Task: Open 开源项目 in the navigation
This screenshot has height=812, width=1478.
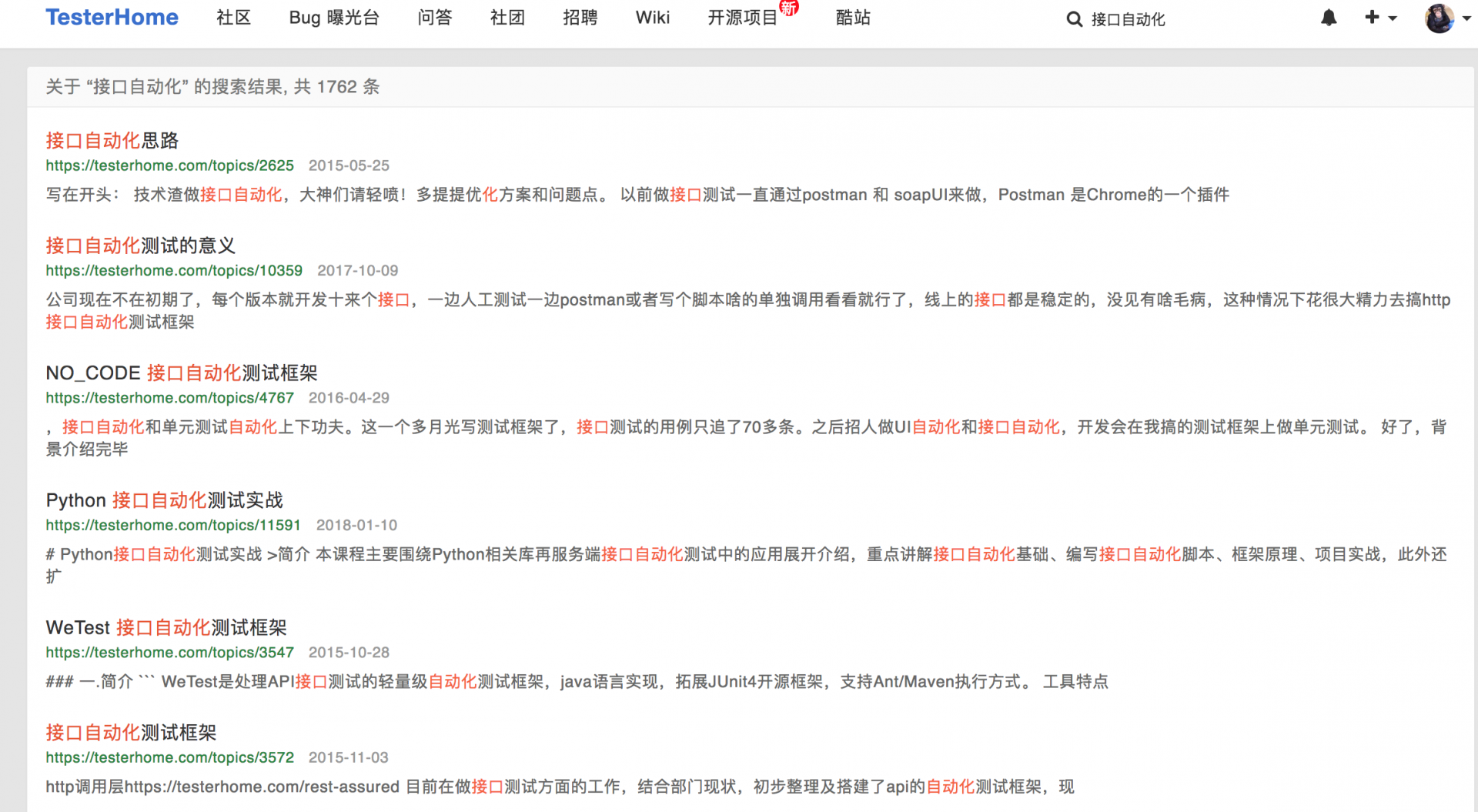Action: coord(743,18)
